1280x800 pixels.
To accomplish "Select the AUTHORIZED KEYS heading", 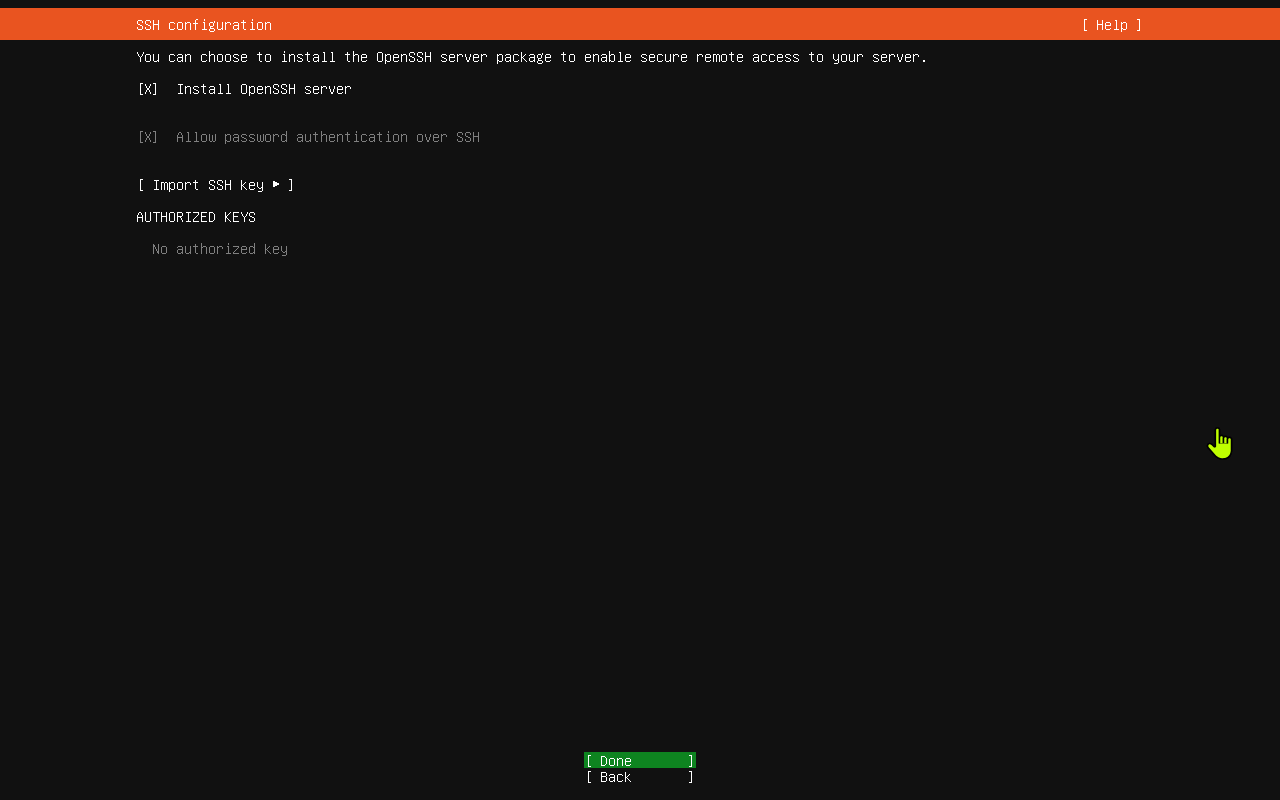I will tap(196, 217).
